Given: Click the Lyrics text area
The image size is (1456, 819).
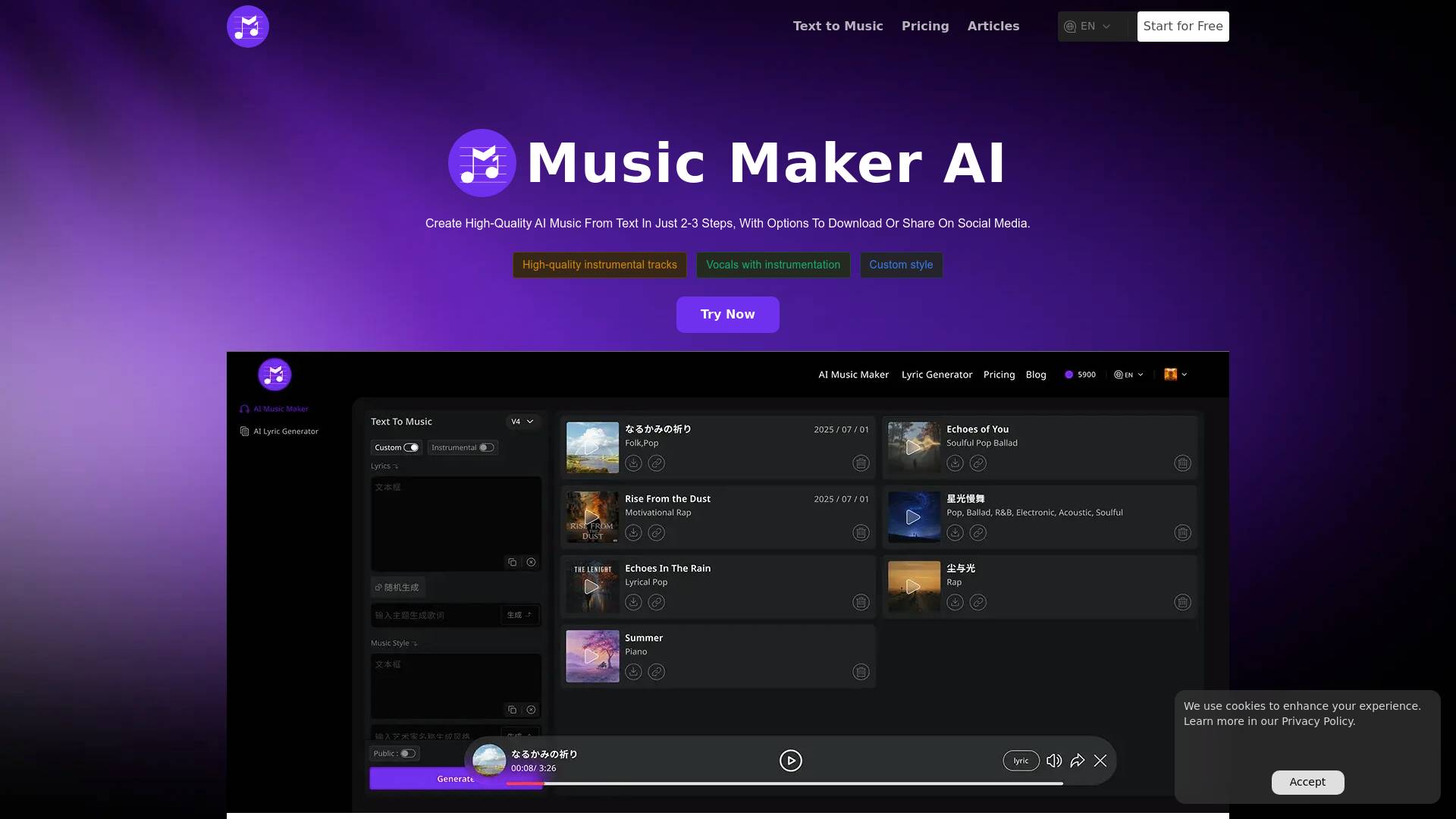Looking at the screenshot, I should (x=456, y=523).
